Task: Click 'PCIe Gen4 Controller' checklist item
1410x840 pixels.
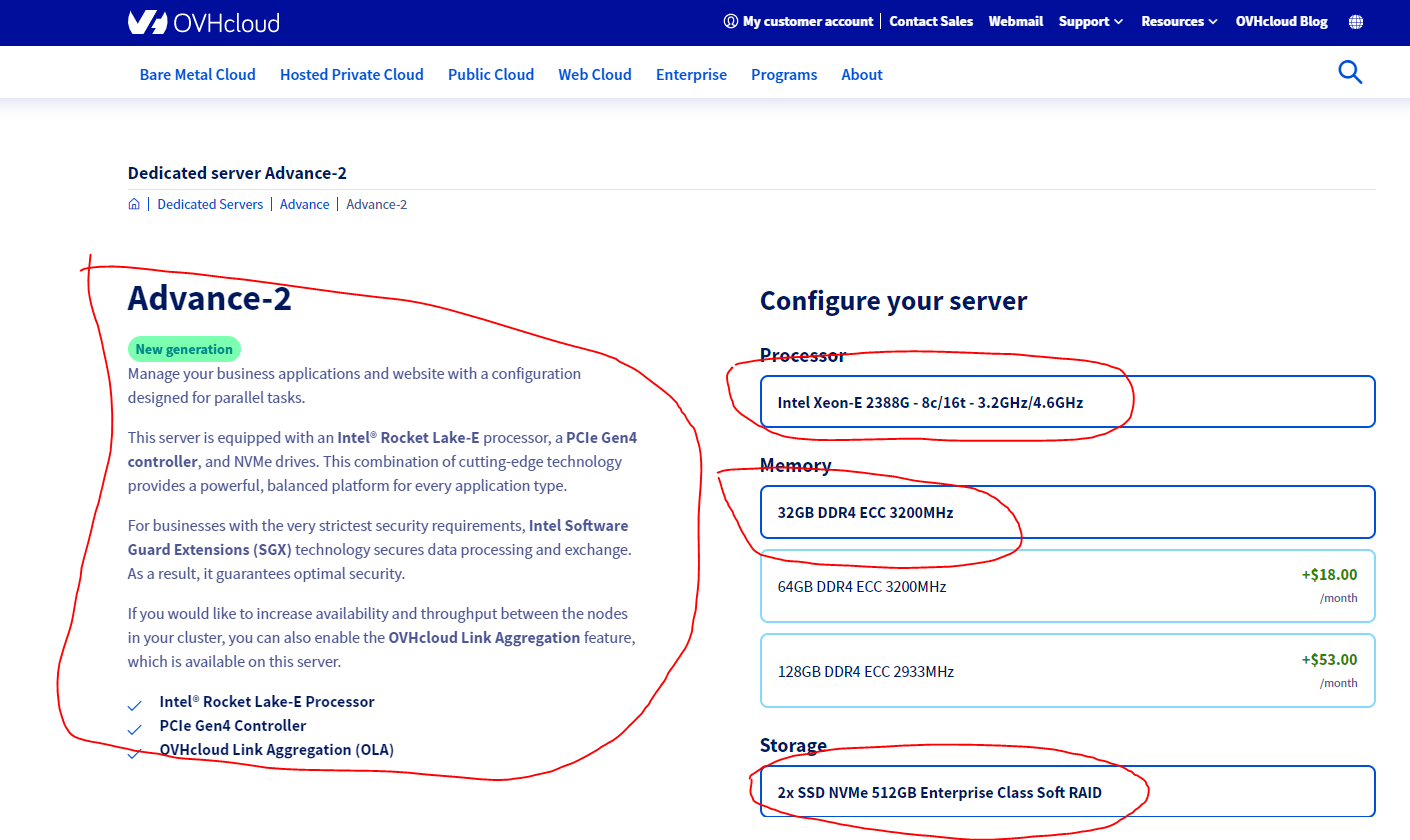Action: click(x=233, y=725)
